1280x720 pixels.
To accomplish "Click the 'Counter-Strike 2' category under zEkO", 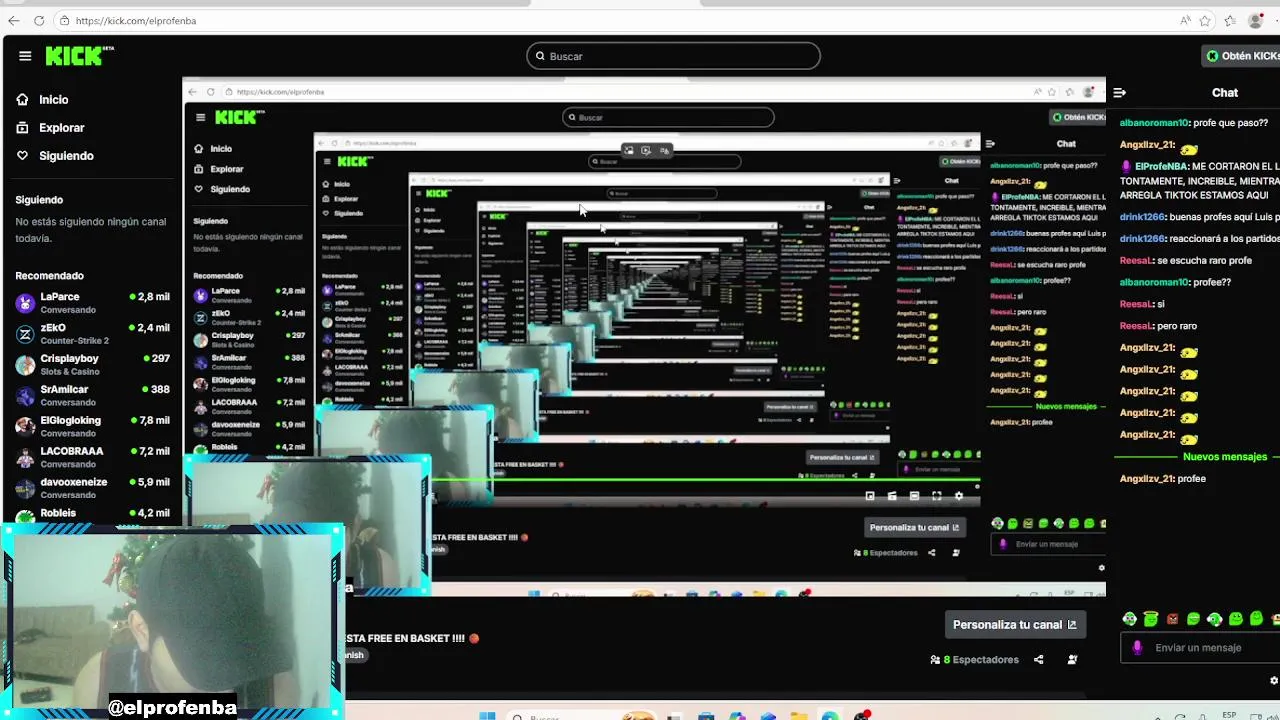I will point(75,341).
